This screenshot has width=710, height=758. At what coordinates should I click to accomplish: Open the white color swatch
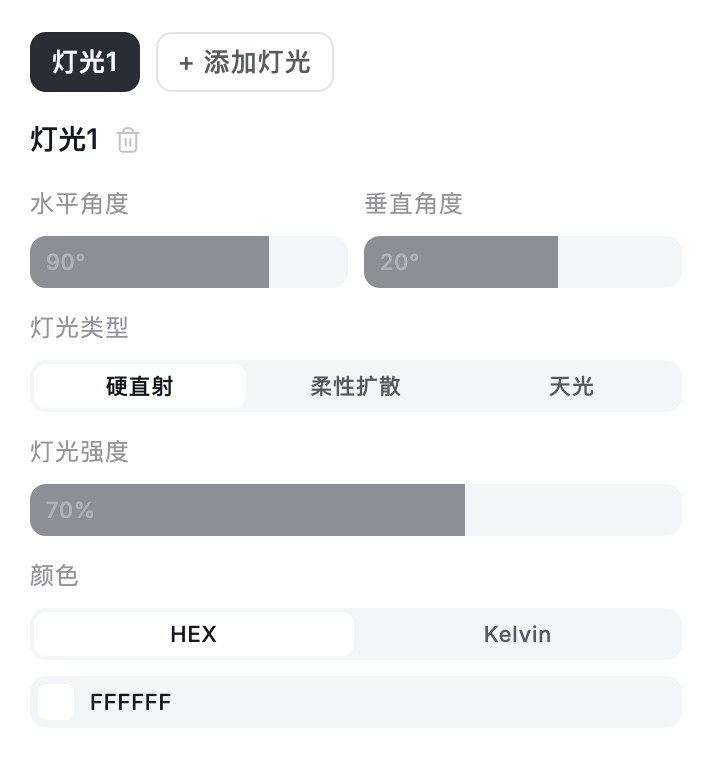tap(56, 702)
